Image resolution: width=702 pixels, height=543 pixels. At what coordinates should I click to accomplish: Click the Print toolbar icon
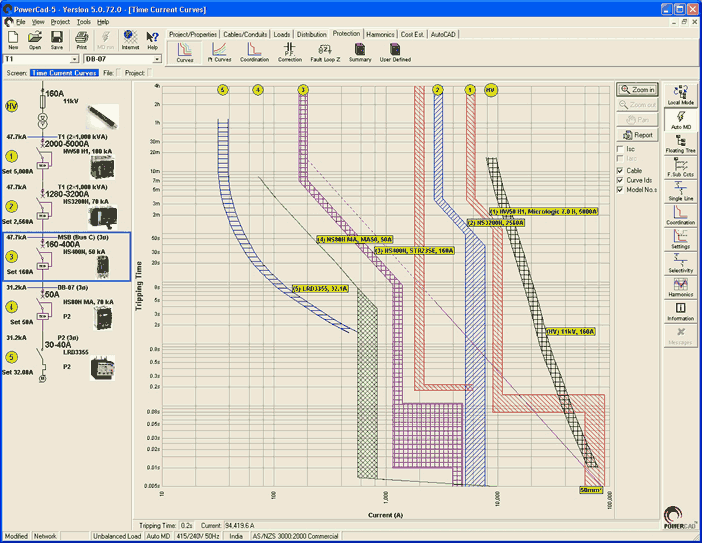pos(81,40)
